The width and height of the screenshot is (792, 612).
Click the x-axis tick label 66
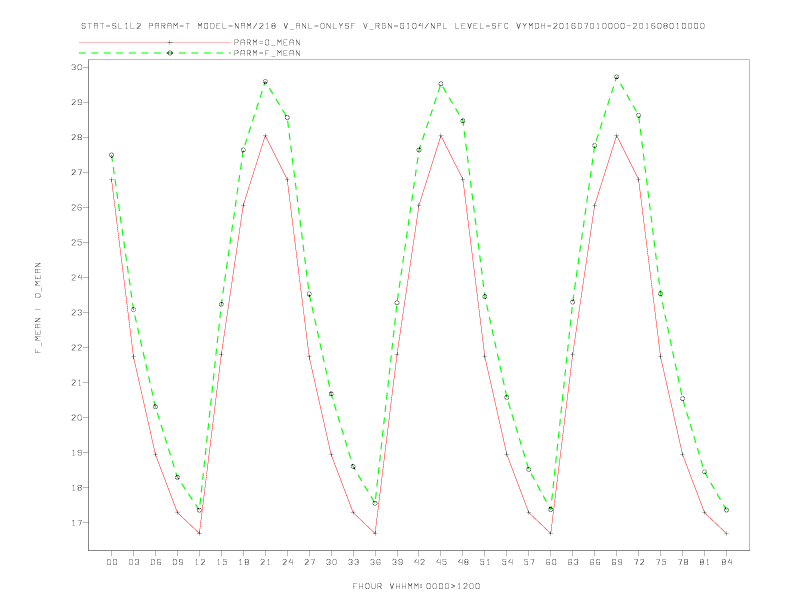point(595,562)
